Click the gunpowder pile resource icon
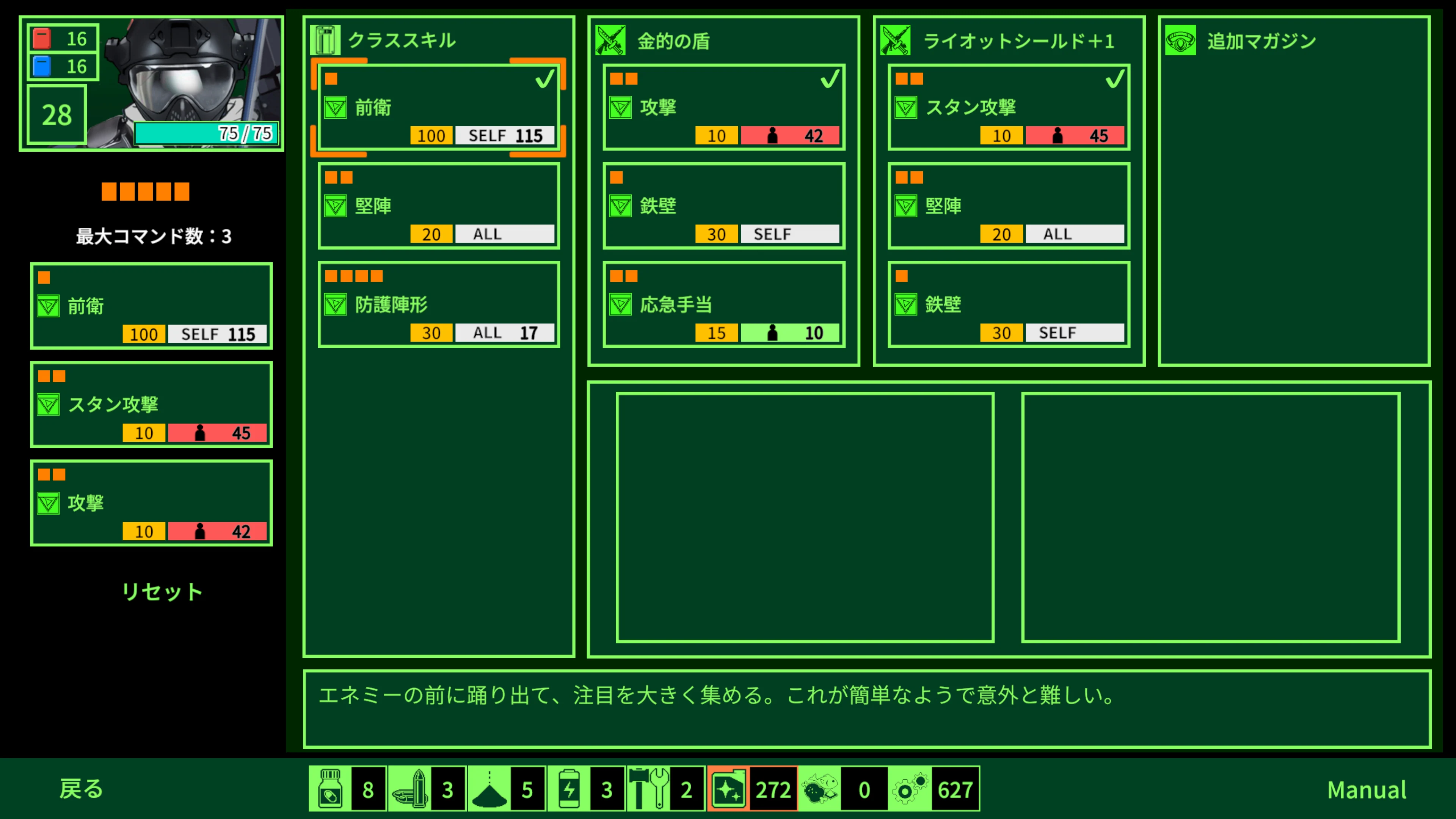The image size is (1456, 819). point(490,789)
